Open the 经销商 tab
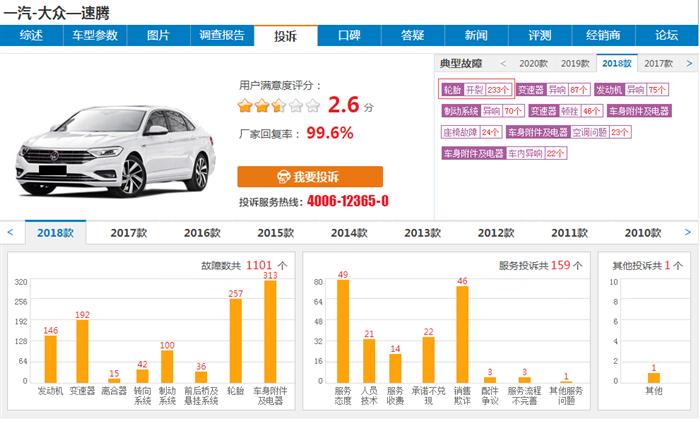The width and height of the screenshot is (700, 423). (603, 35)
